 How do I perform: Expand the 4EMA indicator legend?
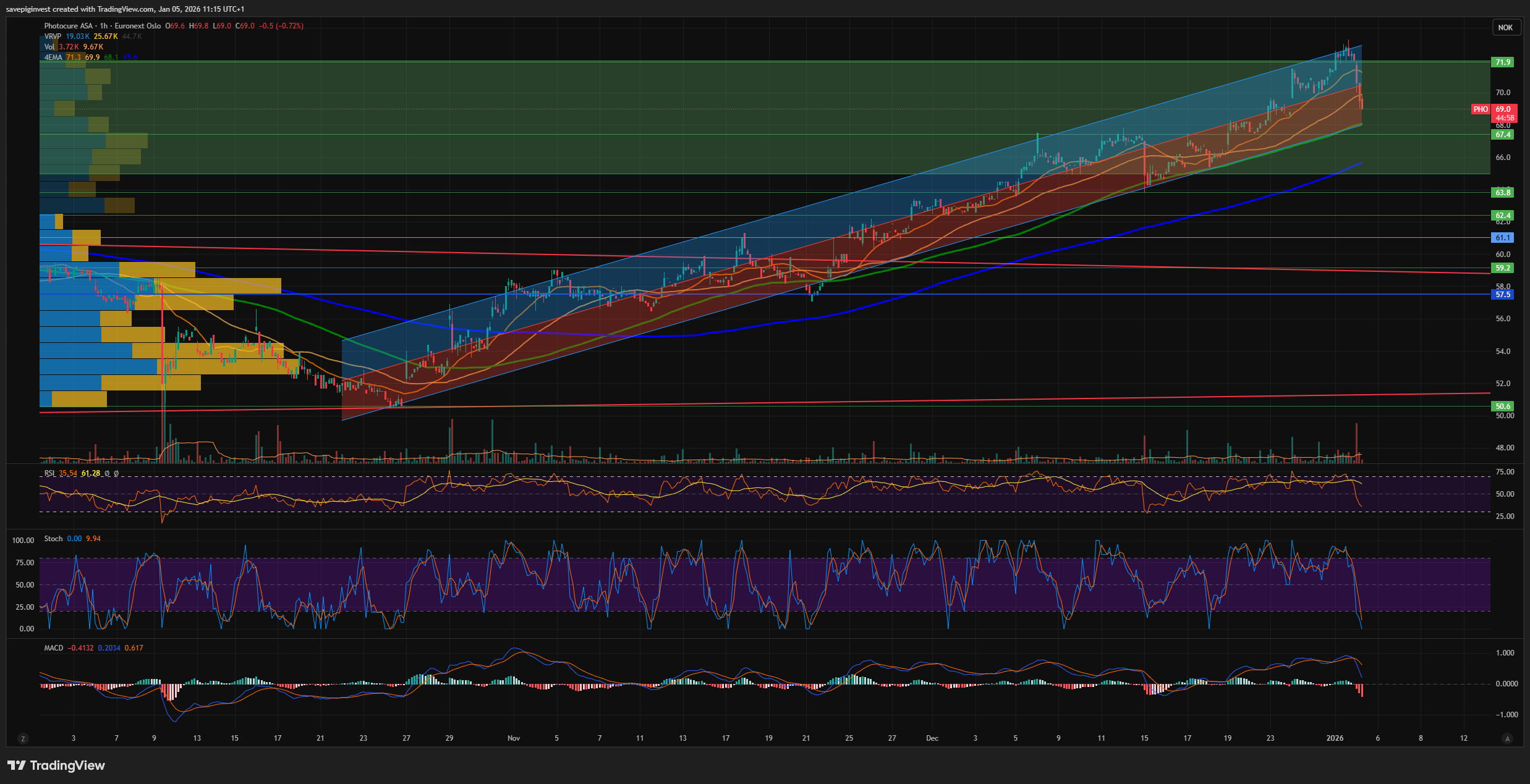pyautogui.click(x=53, y=57)
